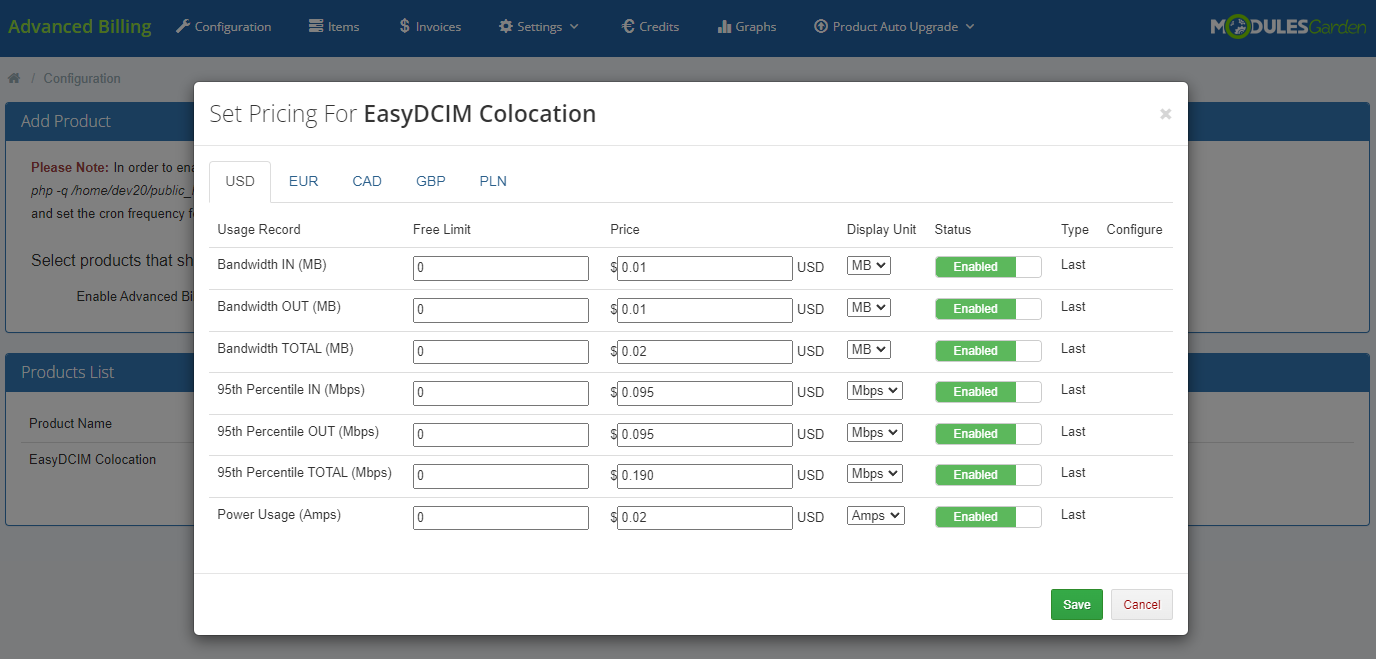Open Bandwidth OUT display unit dropdown
This screenshot has width=1376, height=659.
[x=869, y=308]
